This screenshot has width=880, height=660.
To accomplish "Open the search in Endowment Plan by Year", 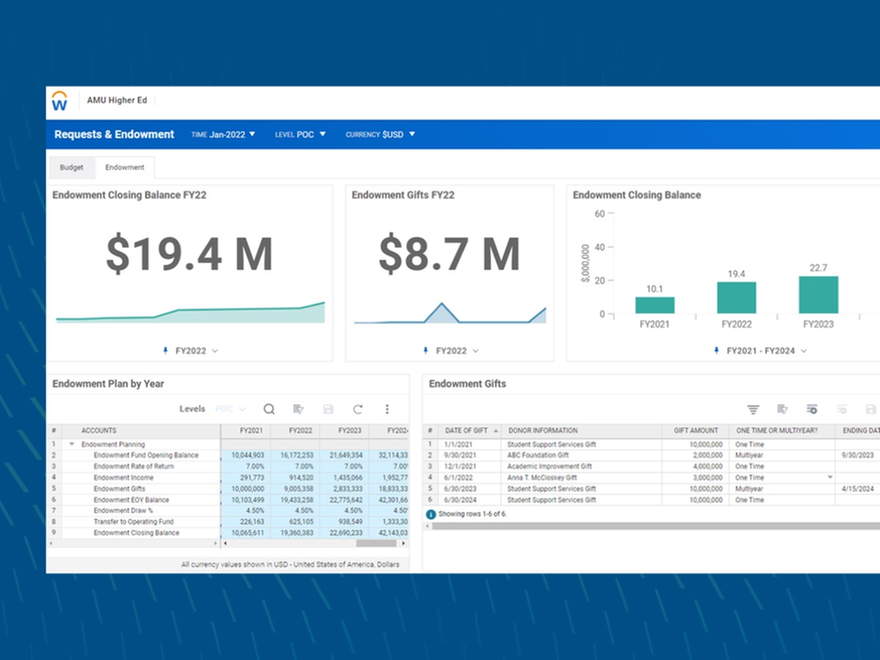I will coord(269,408).
